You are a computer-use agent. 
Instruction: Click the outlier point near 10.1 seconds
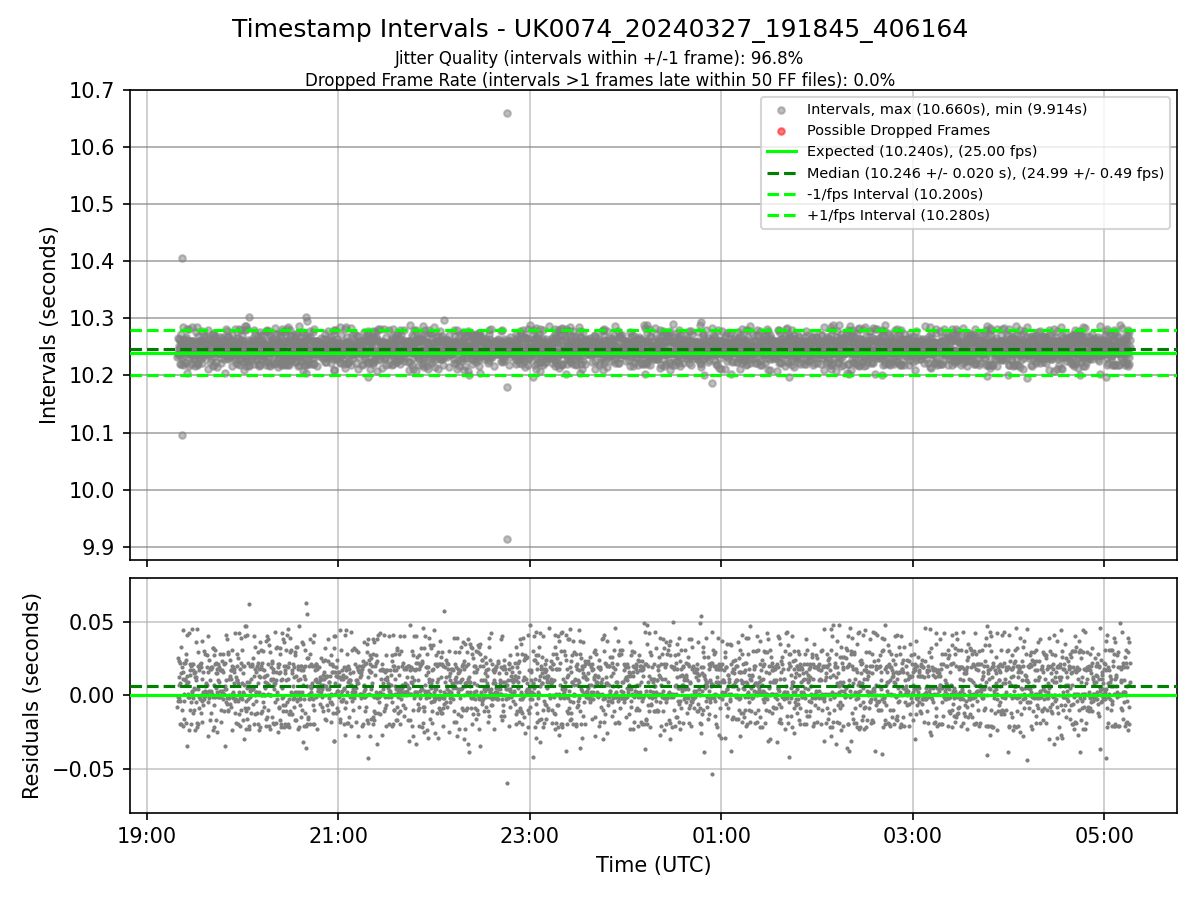(182, 435)
